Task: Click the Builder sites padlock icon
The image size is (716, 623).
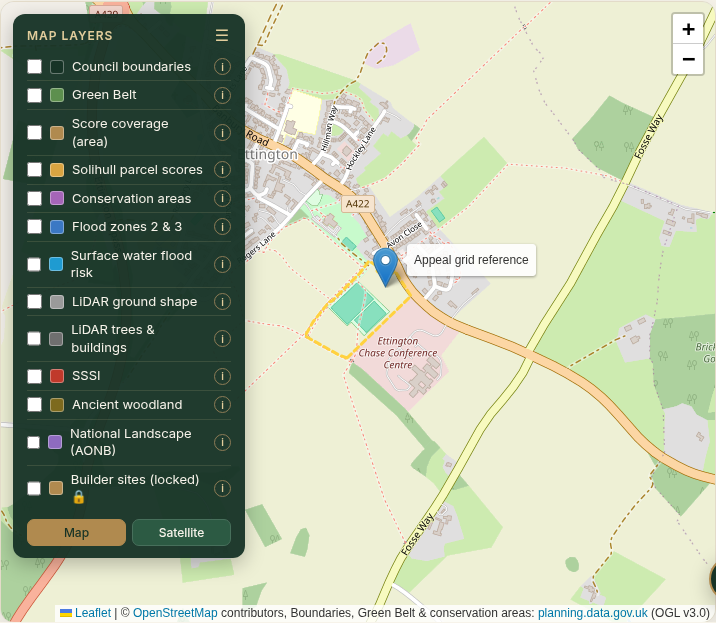Action: pyautogui.click(x=79, y=497)
